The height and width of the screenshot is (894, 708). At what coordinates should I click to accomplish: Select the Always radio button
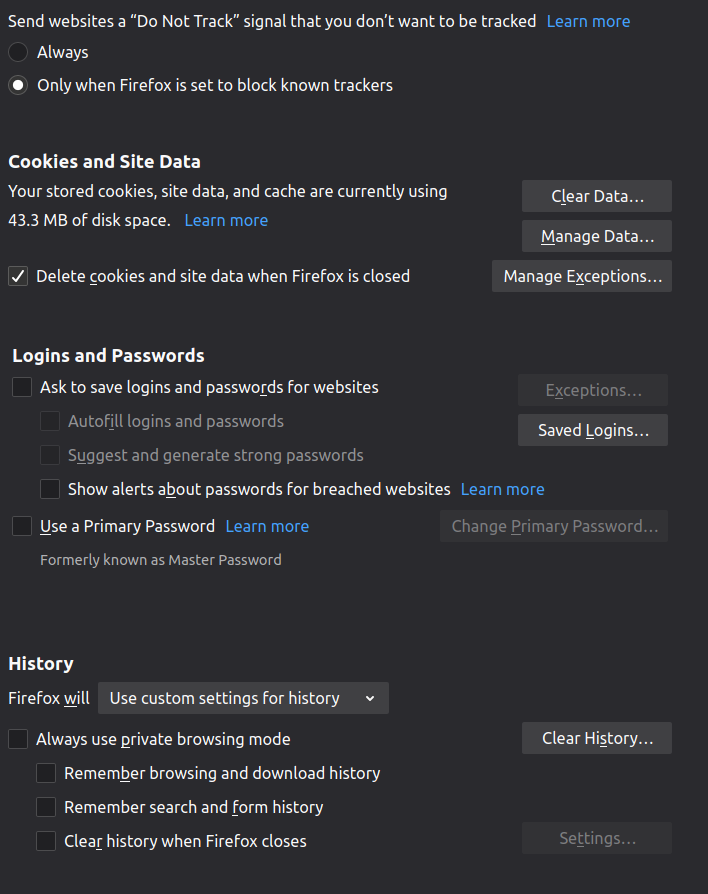(18, 52)
